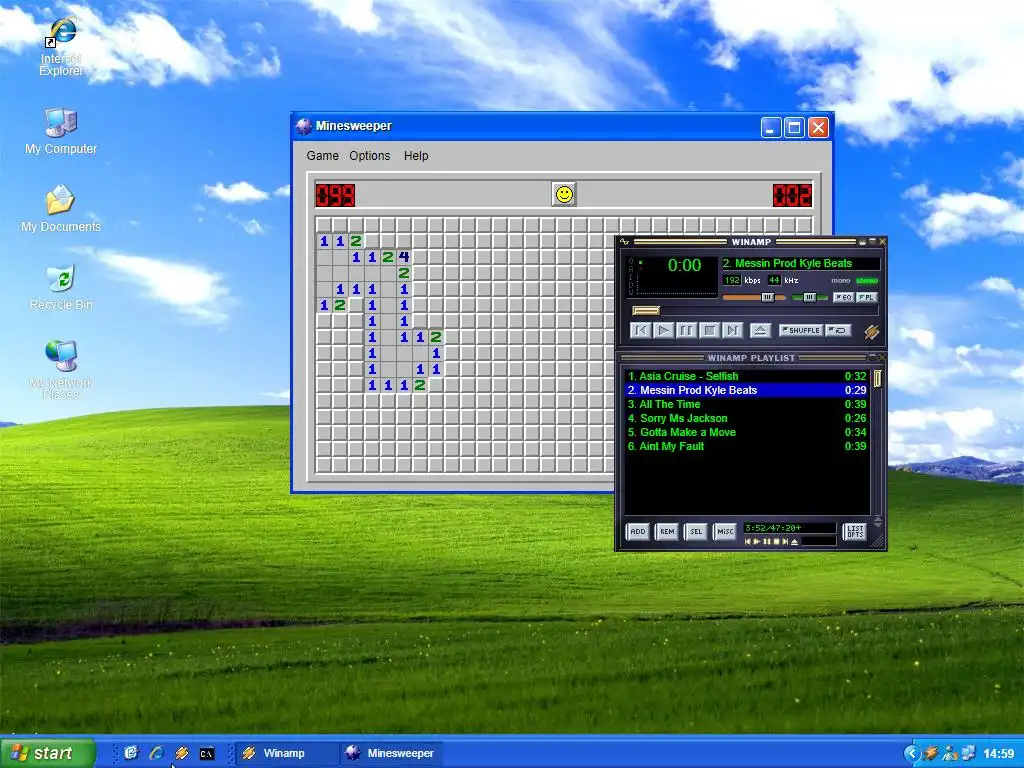
Task: Select track 3 All The Time
Action: coord(746,404)
